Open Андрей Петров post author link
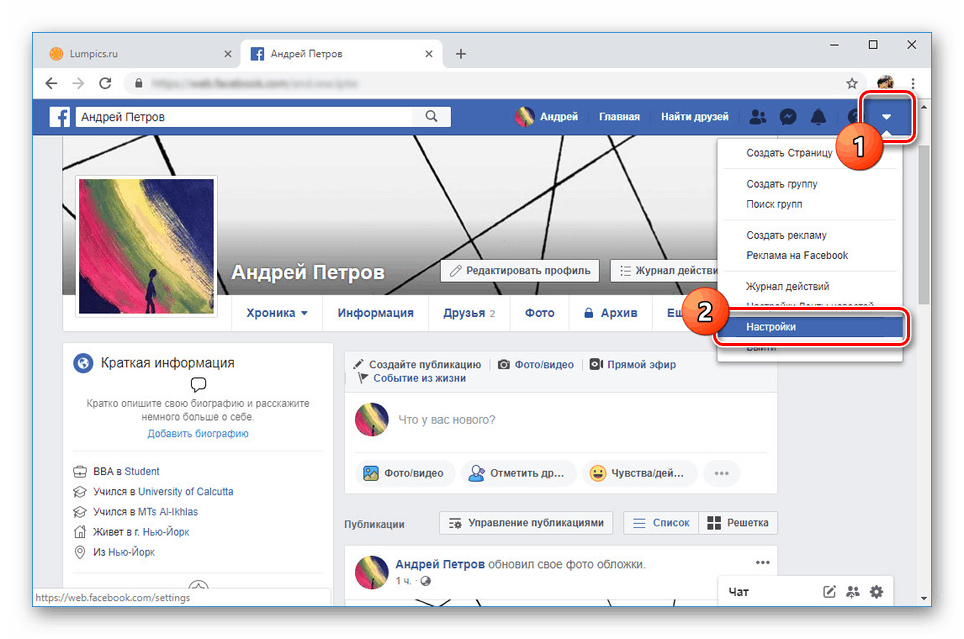 440,564
